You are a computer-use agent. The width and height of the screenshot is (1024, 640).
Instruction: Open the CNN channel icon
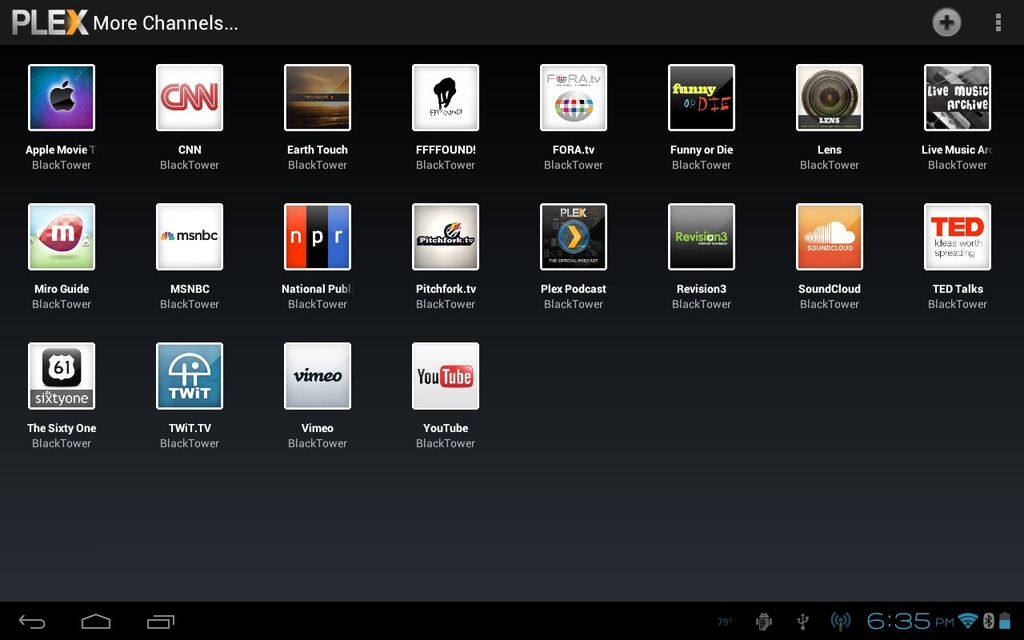point(189,97)
